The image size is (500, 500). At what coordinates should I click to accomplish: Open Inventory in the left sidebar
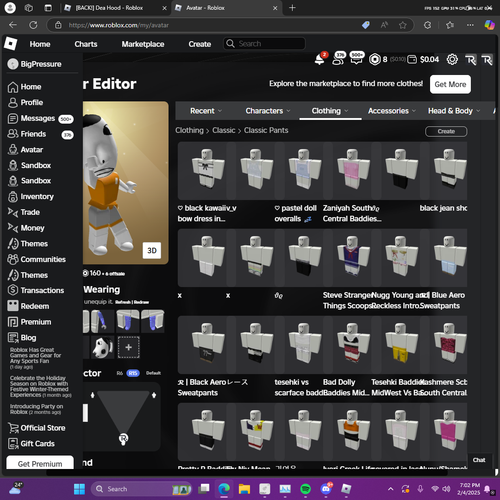pos(31,197)
